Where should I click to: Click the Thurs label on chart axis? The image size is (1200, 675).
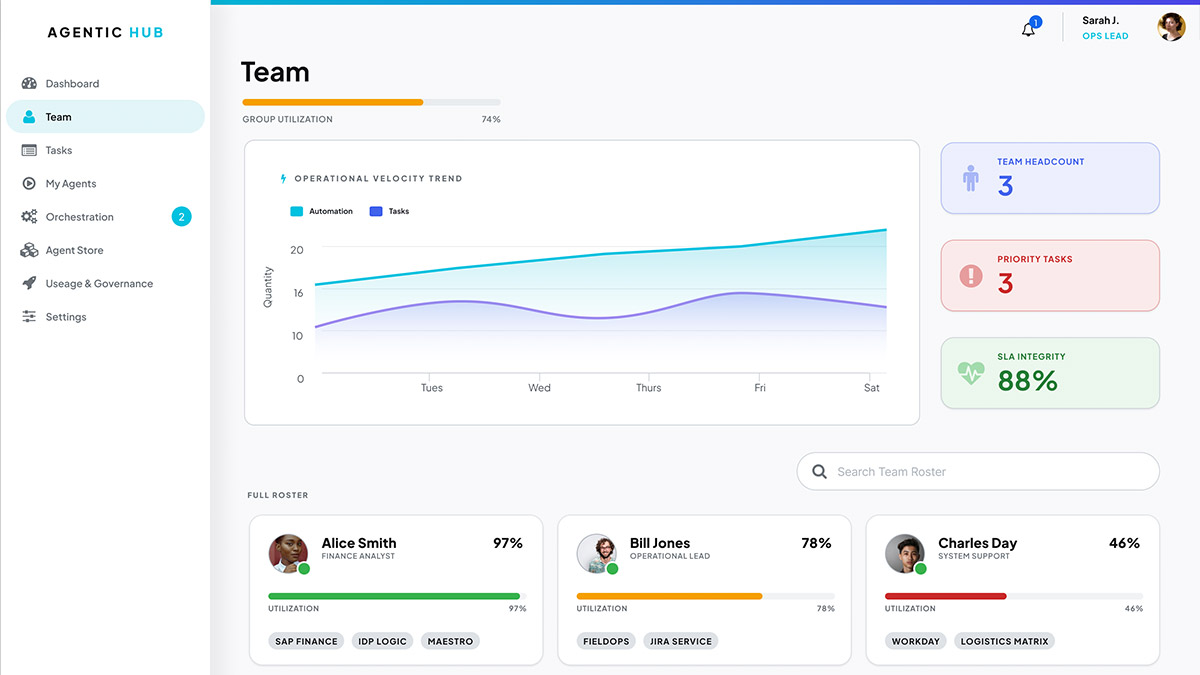coord(648,388)
